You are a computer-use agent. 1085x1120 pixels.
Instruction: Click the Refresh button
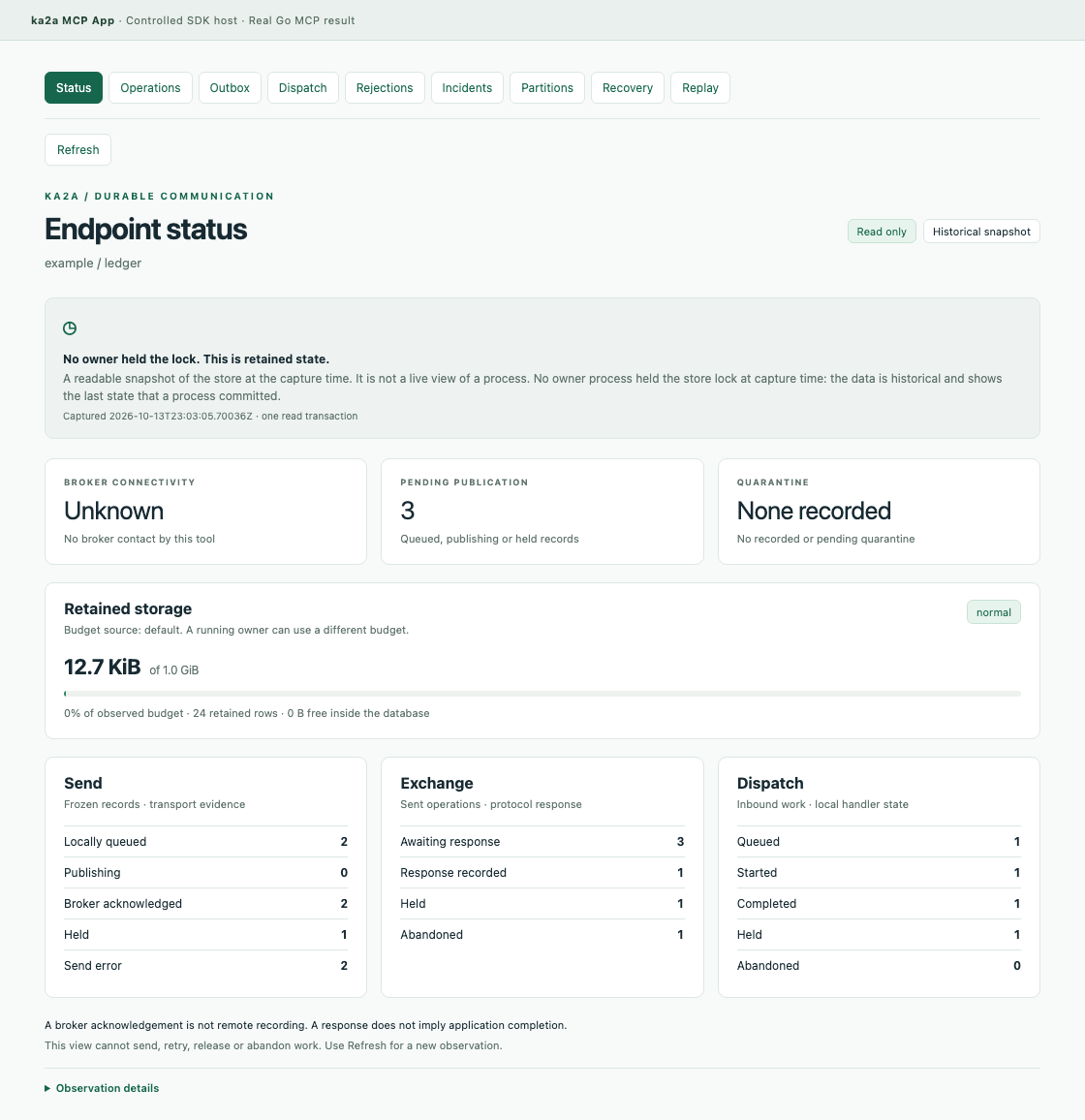click(77, 150)
